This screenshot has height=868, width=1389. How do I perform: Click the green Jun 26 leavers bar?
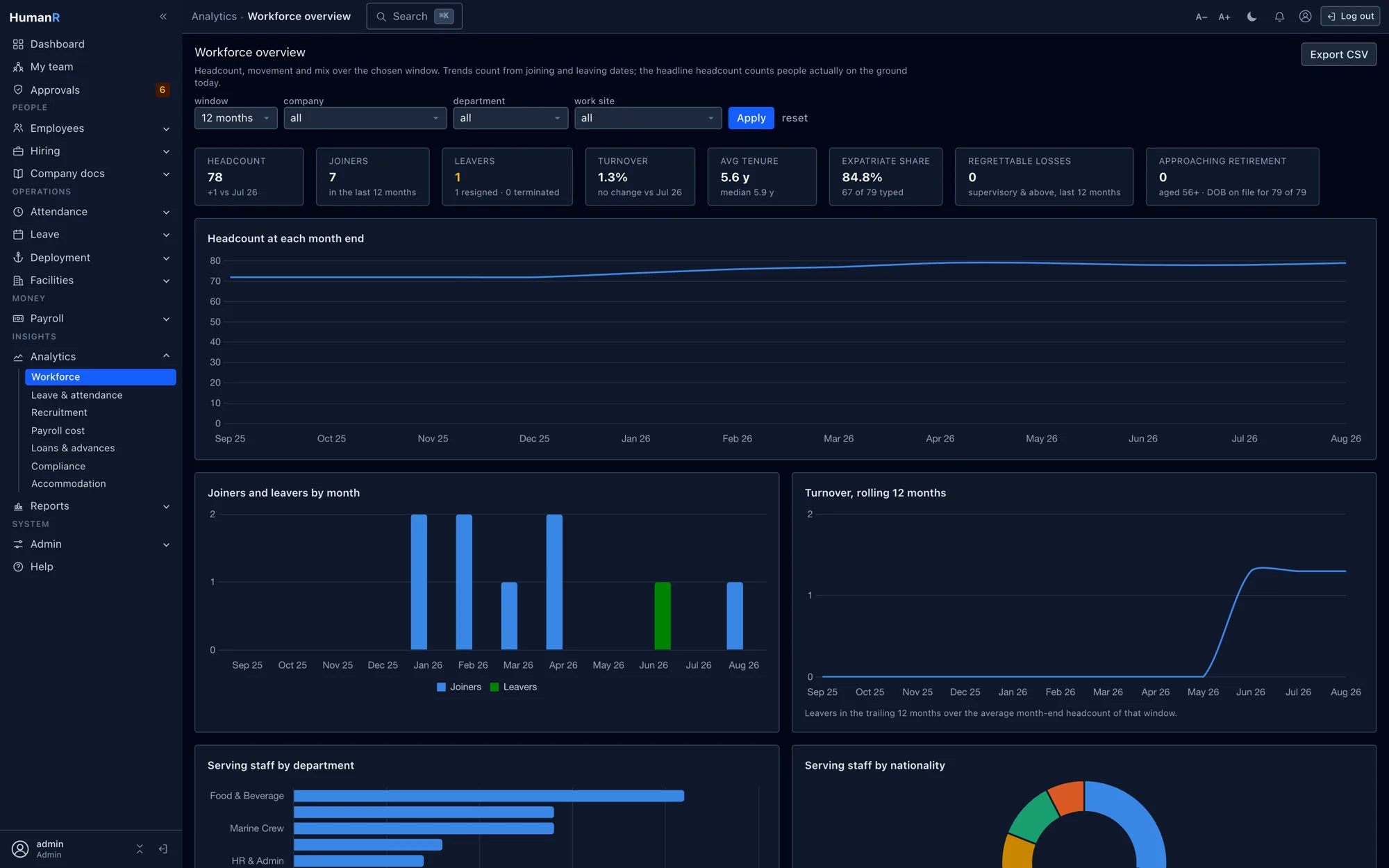click(663, 616)
